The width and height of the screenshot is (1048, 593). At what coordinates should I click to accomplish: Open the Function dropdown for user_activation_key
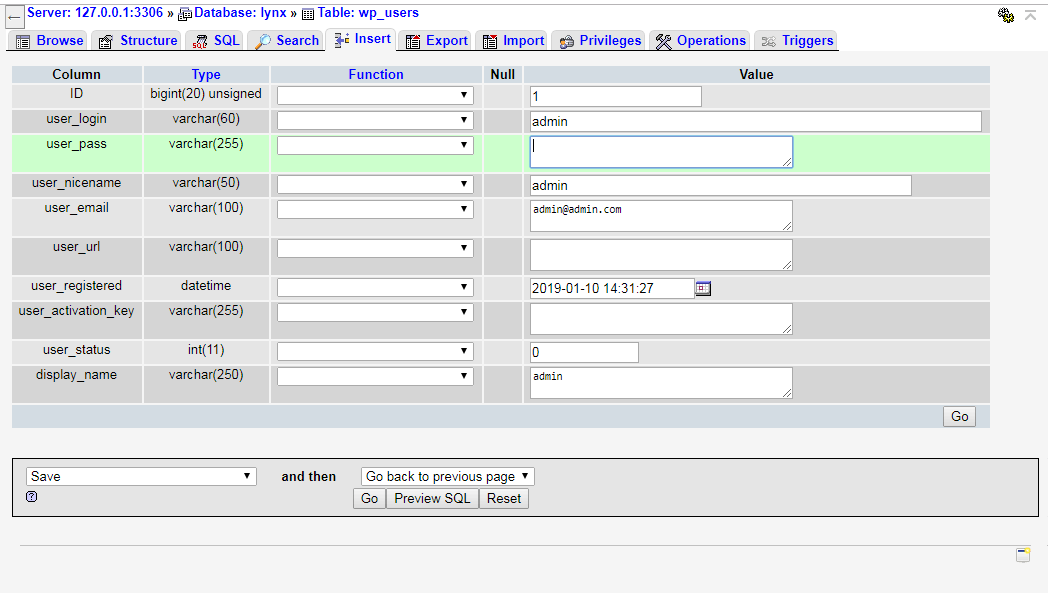375,312
